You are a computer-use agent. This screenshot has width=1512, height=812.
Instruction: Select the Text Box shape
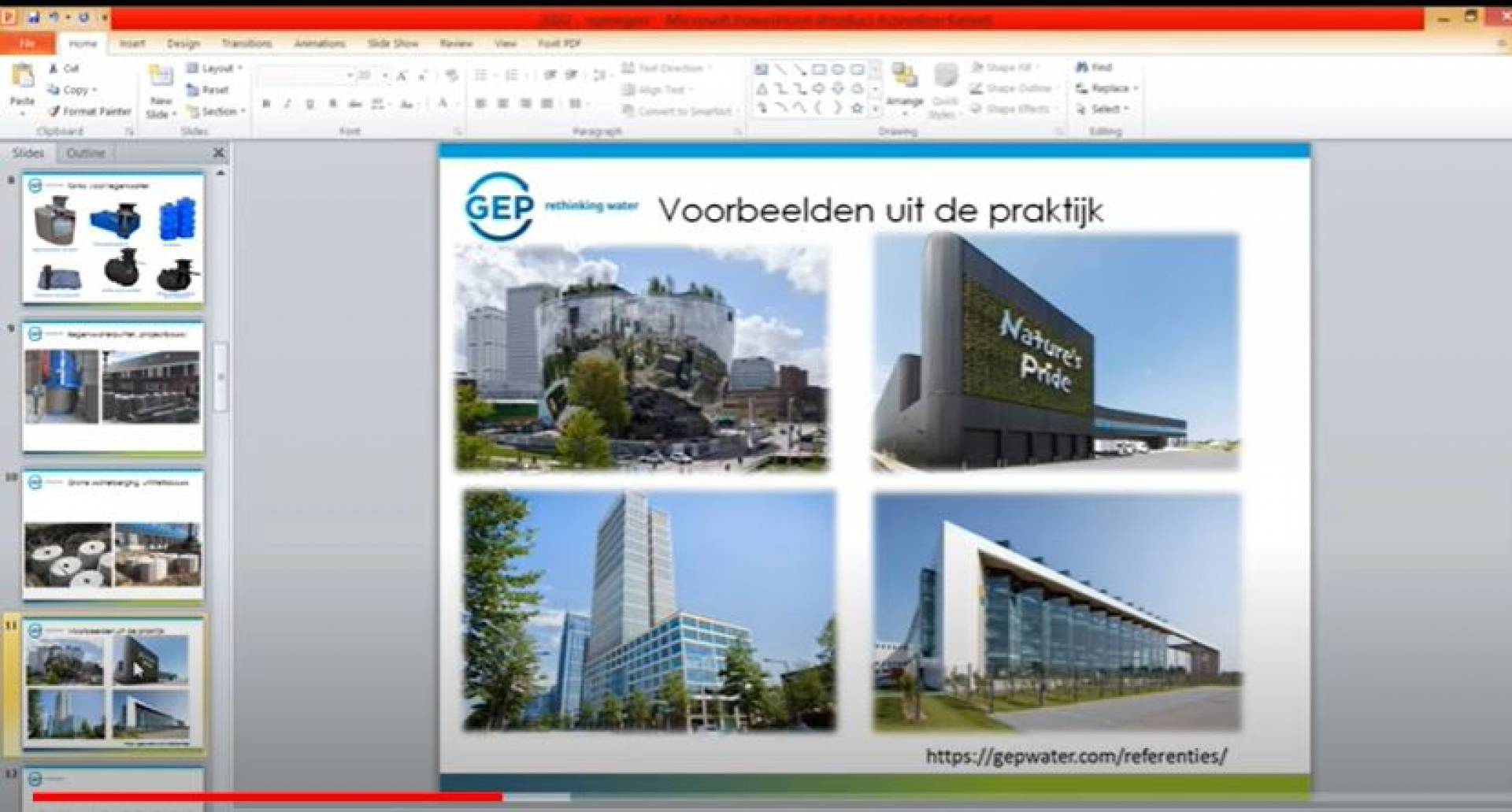click(762, 69)
